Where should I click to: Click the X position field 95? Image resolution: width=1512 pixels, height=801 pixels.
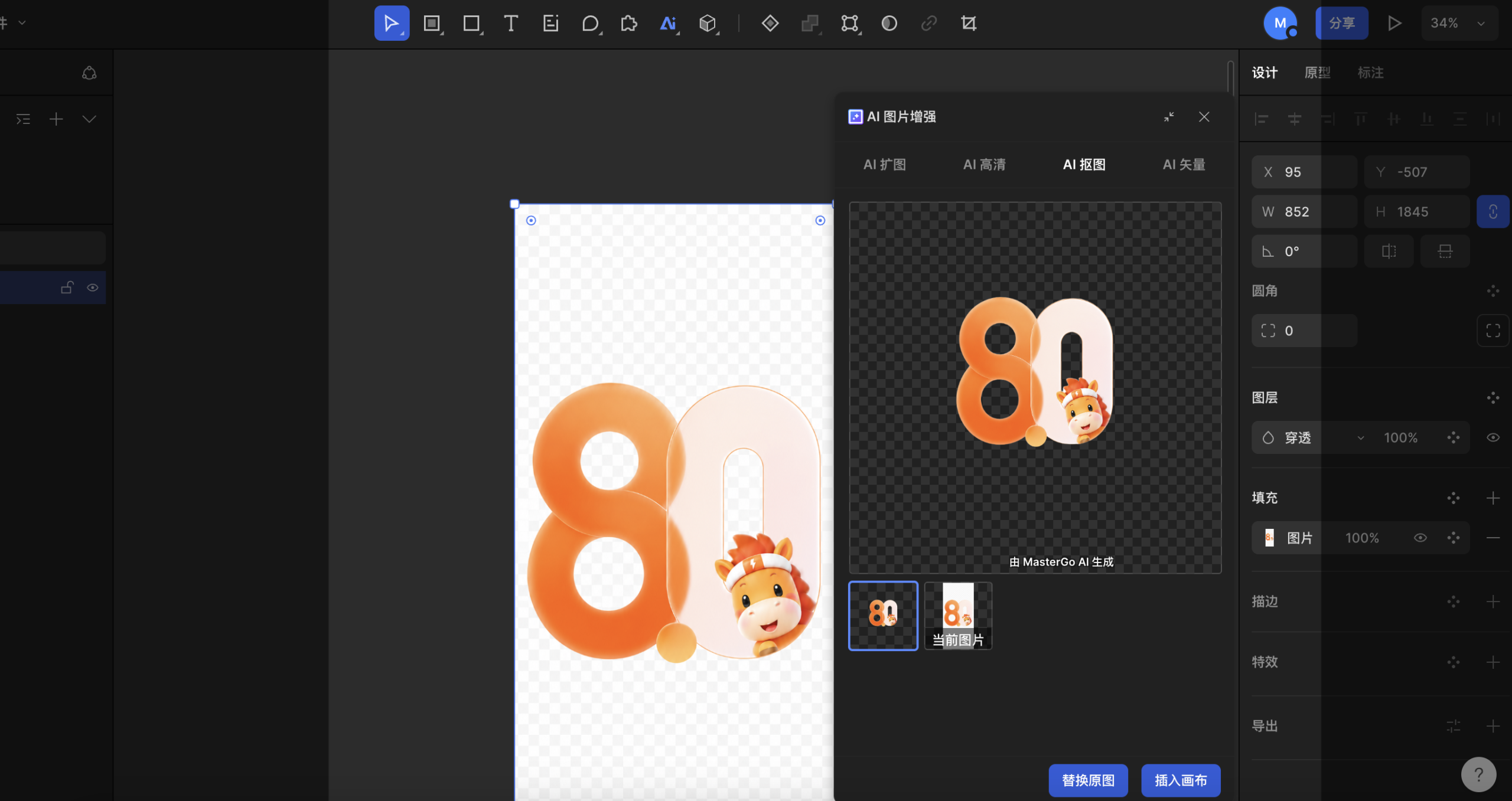tap(1304, 172)
